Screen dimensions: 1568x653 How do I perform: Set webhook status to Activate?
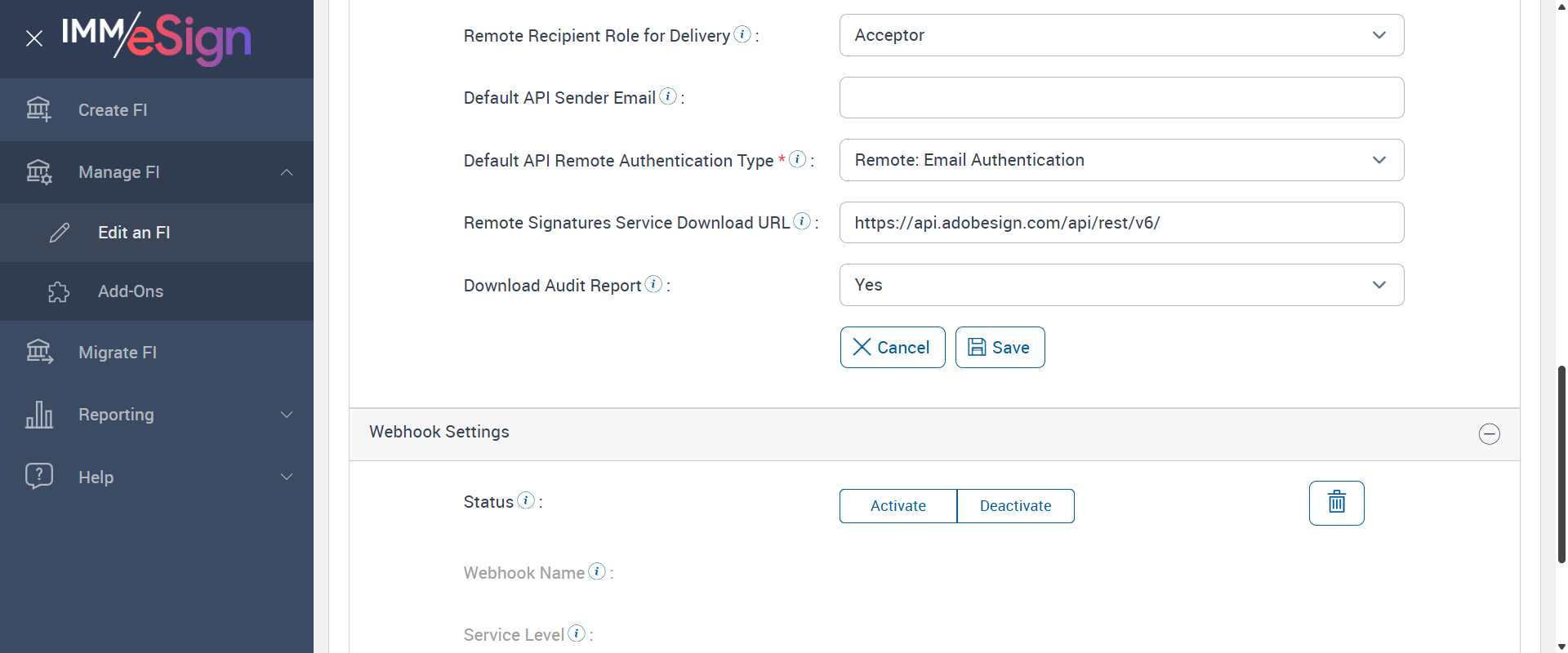point(898,506)
